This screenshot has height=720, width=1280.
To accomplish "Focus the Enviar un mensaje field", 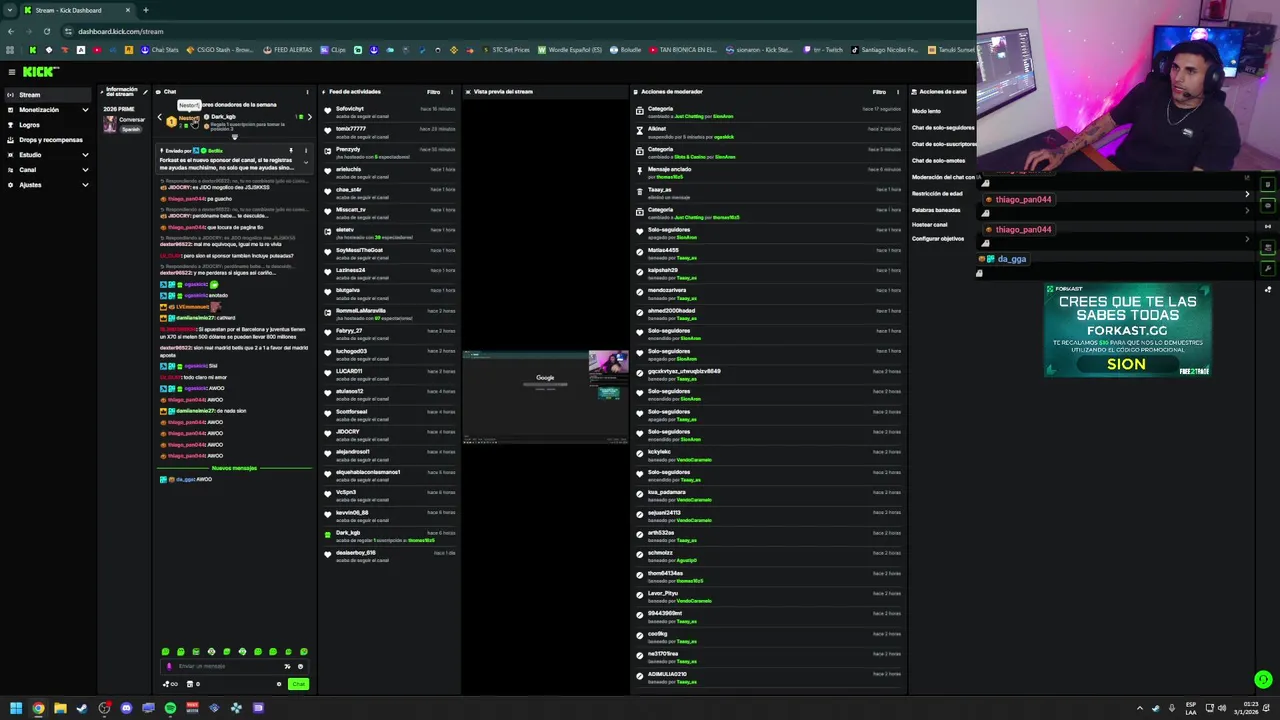I will [233, 666].
